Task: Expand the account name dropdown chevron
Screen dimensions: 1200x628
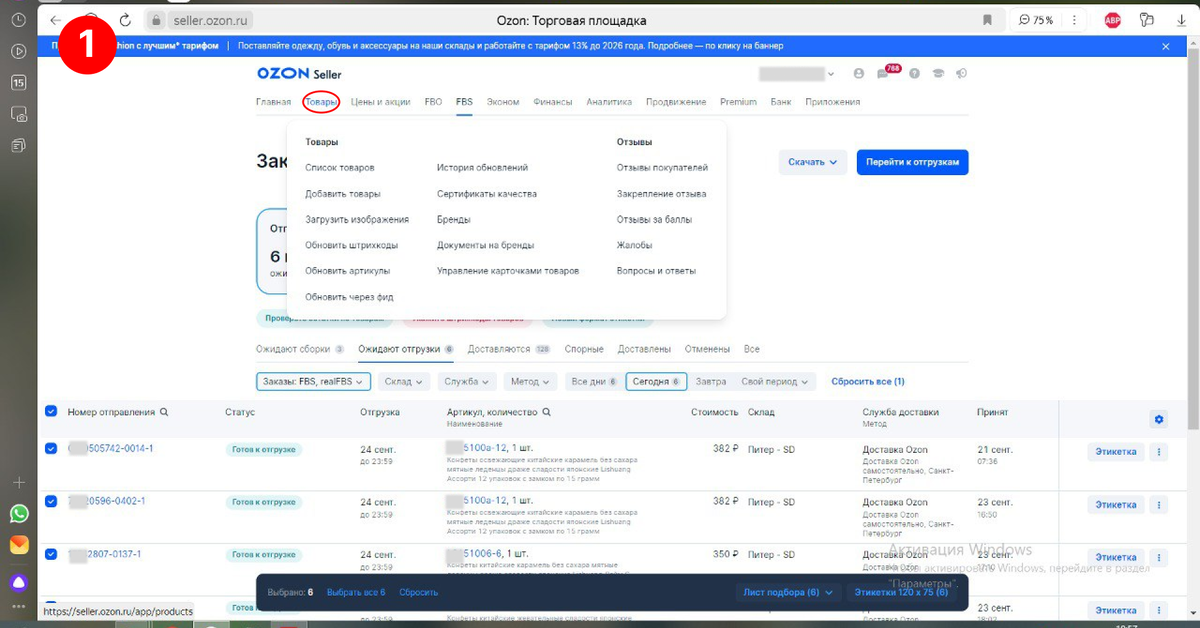Action: (832, 74)
